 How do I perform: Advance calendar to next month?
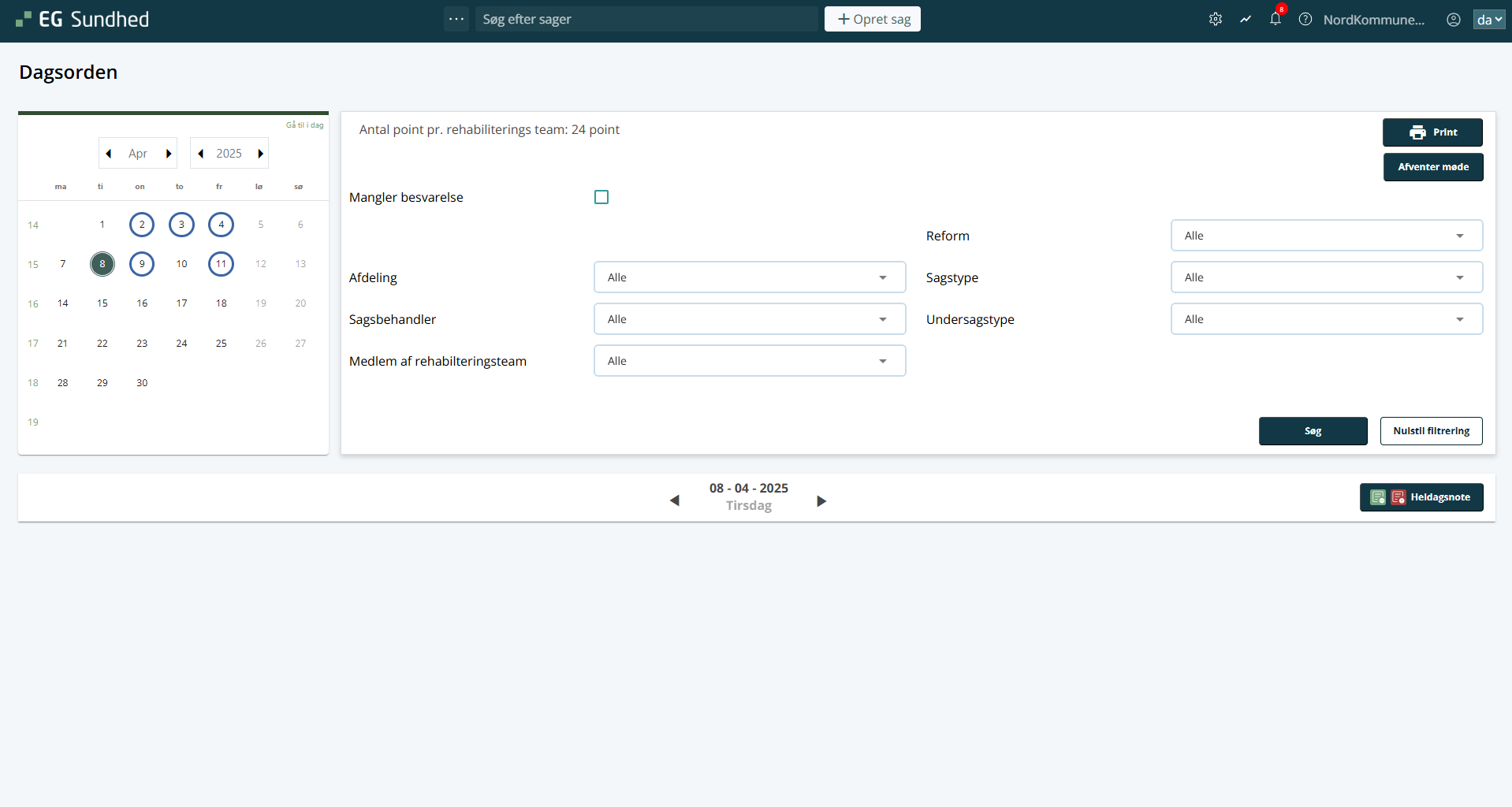tap(169, 154)
